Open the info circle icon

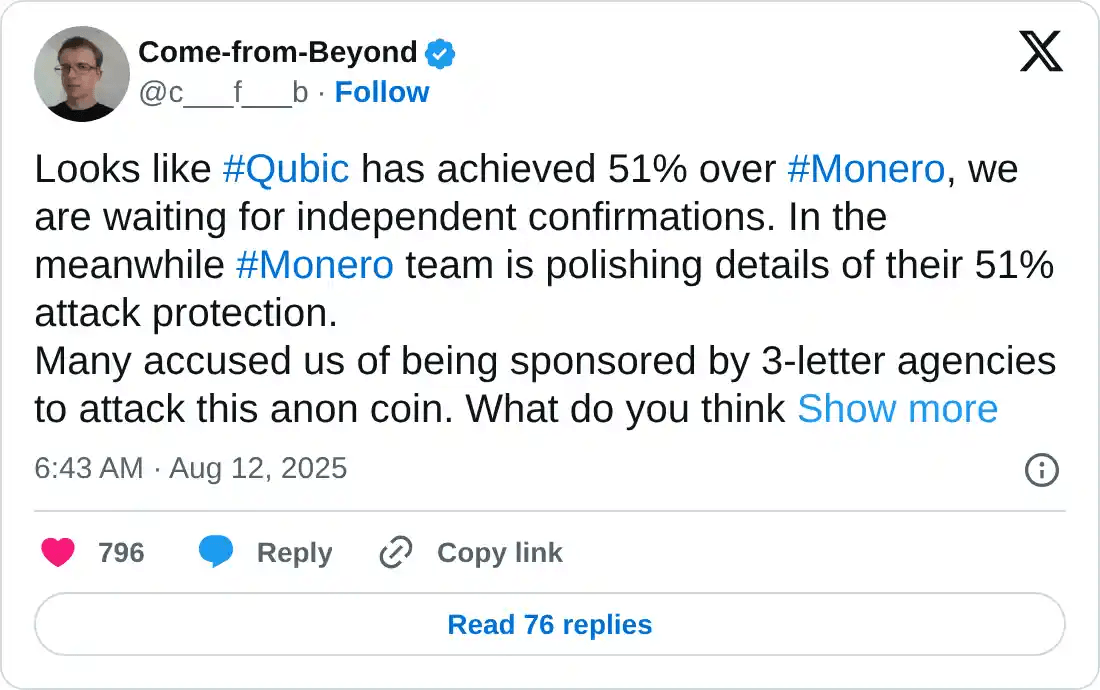[1042, 469]
